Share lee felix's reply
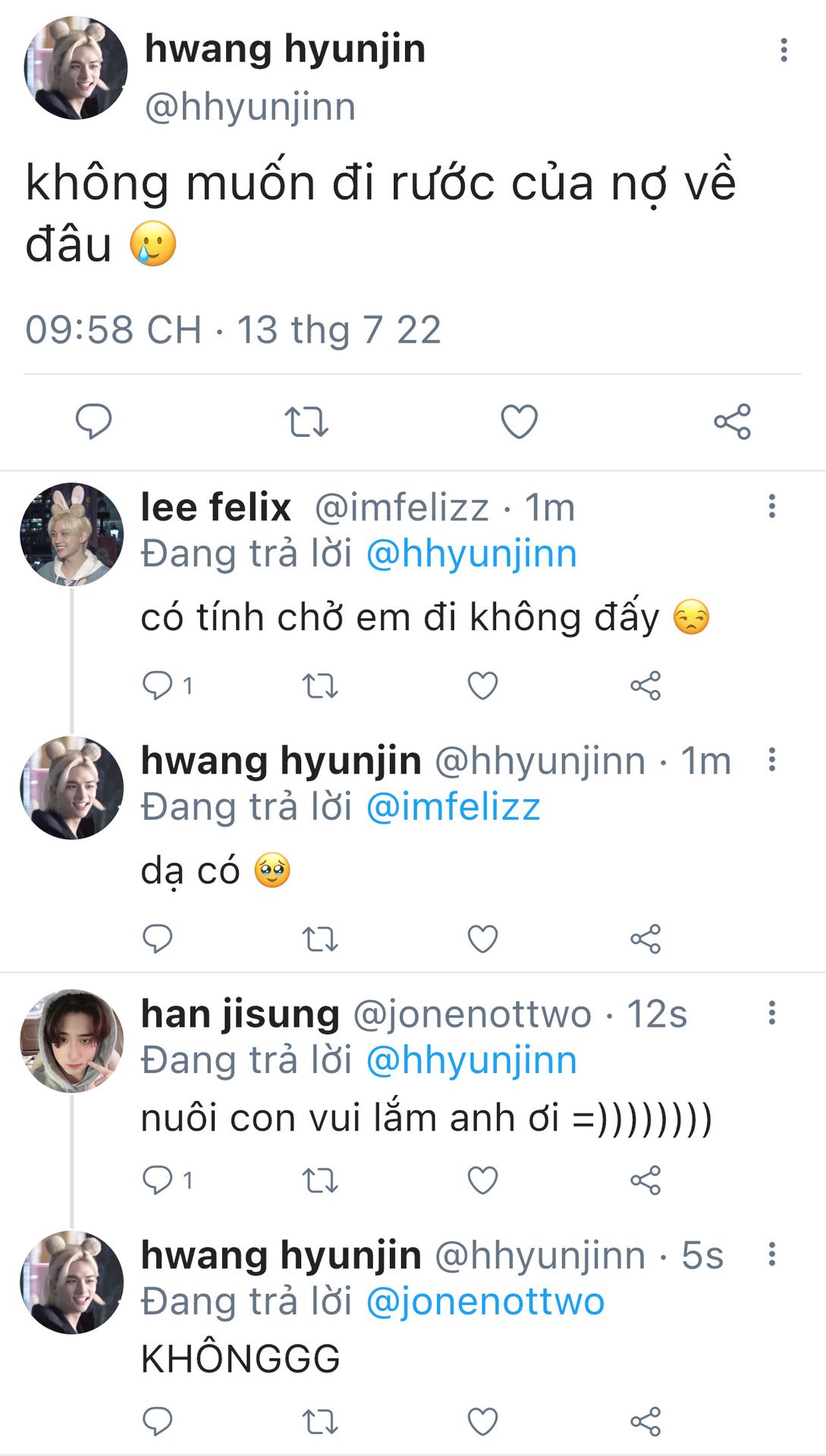 pyautogui.click(x=645, y=686)
